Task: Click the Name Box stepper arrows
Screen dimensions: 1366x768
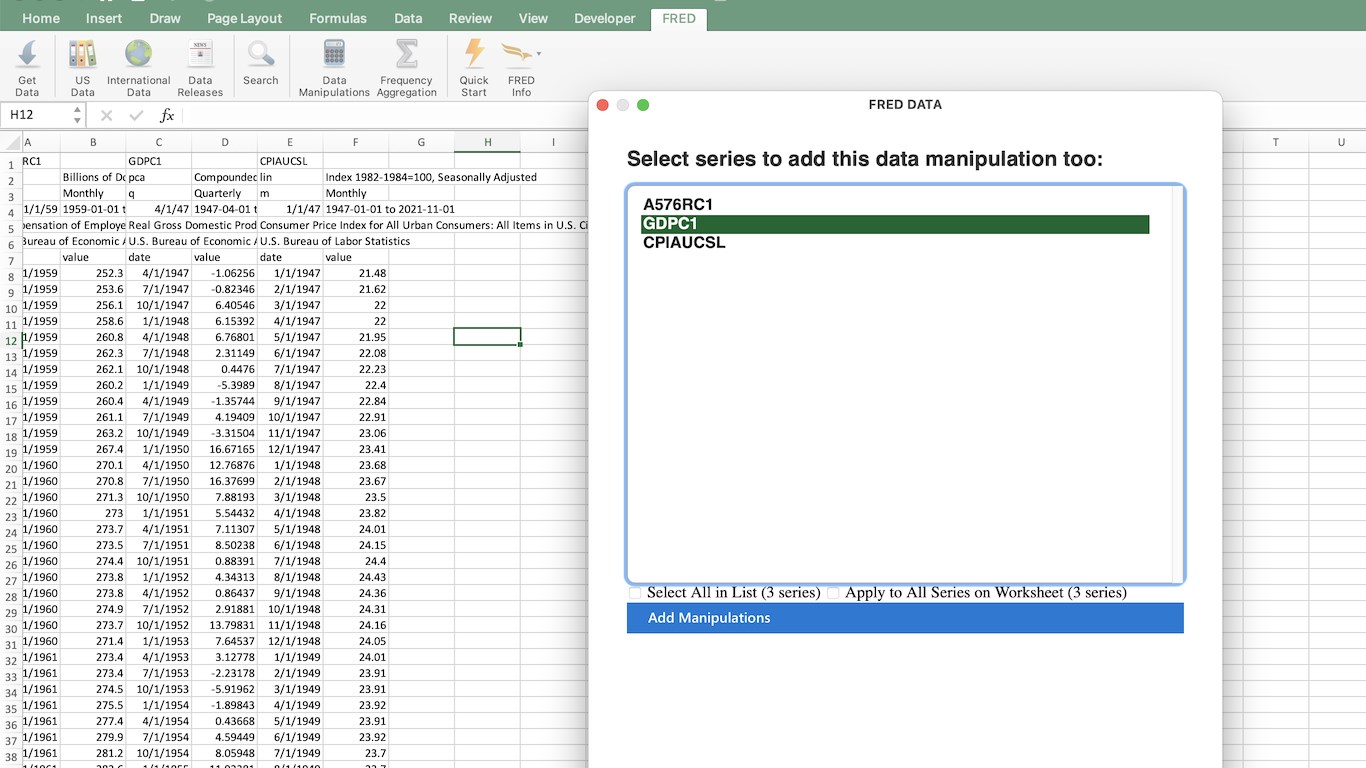Action: point(77,115)
